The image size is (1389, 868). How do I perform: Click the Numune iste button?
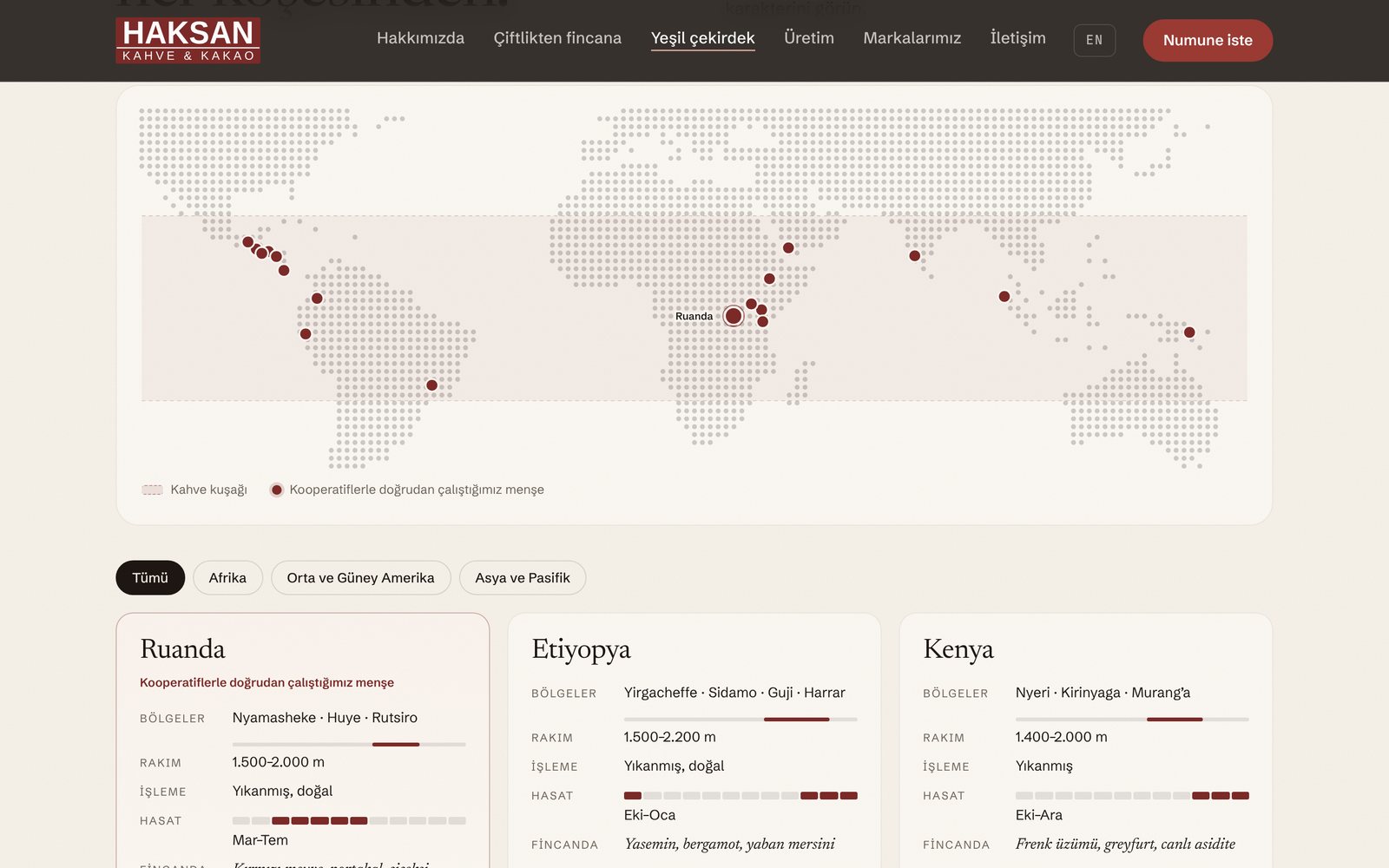[x=1208, y=40]
